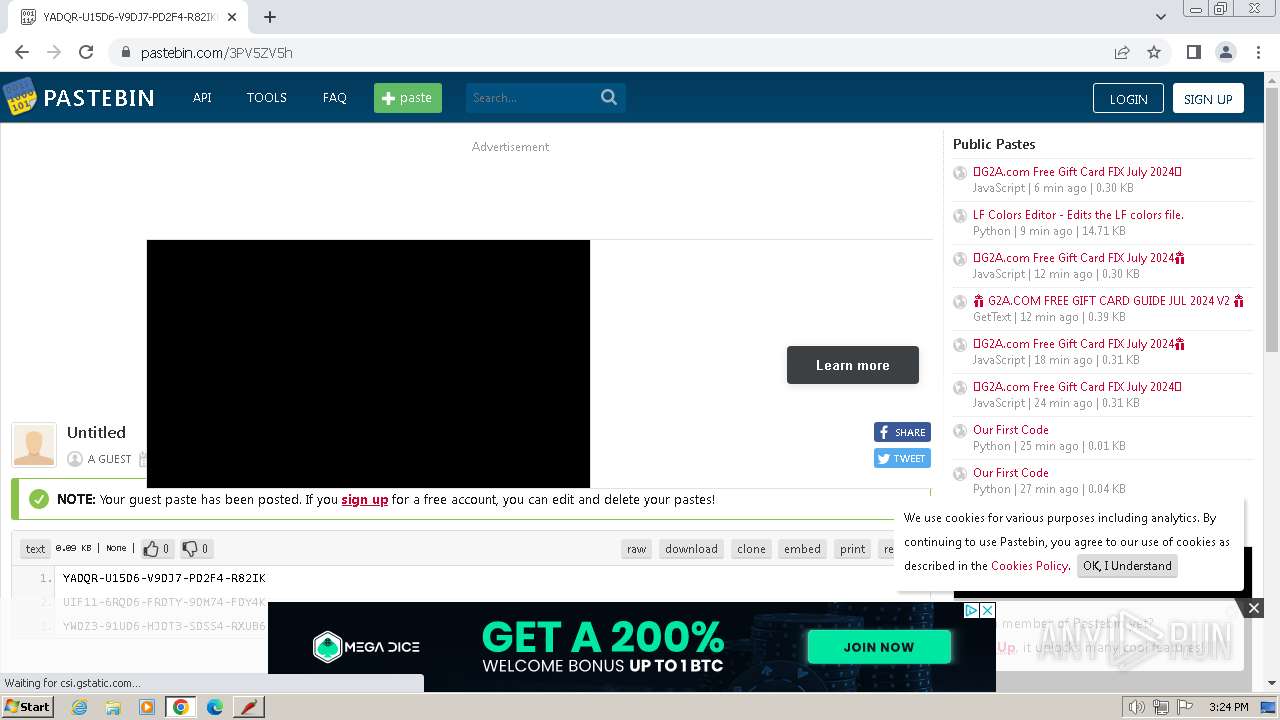Click the browser forward arrow

pos(54,52)
